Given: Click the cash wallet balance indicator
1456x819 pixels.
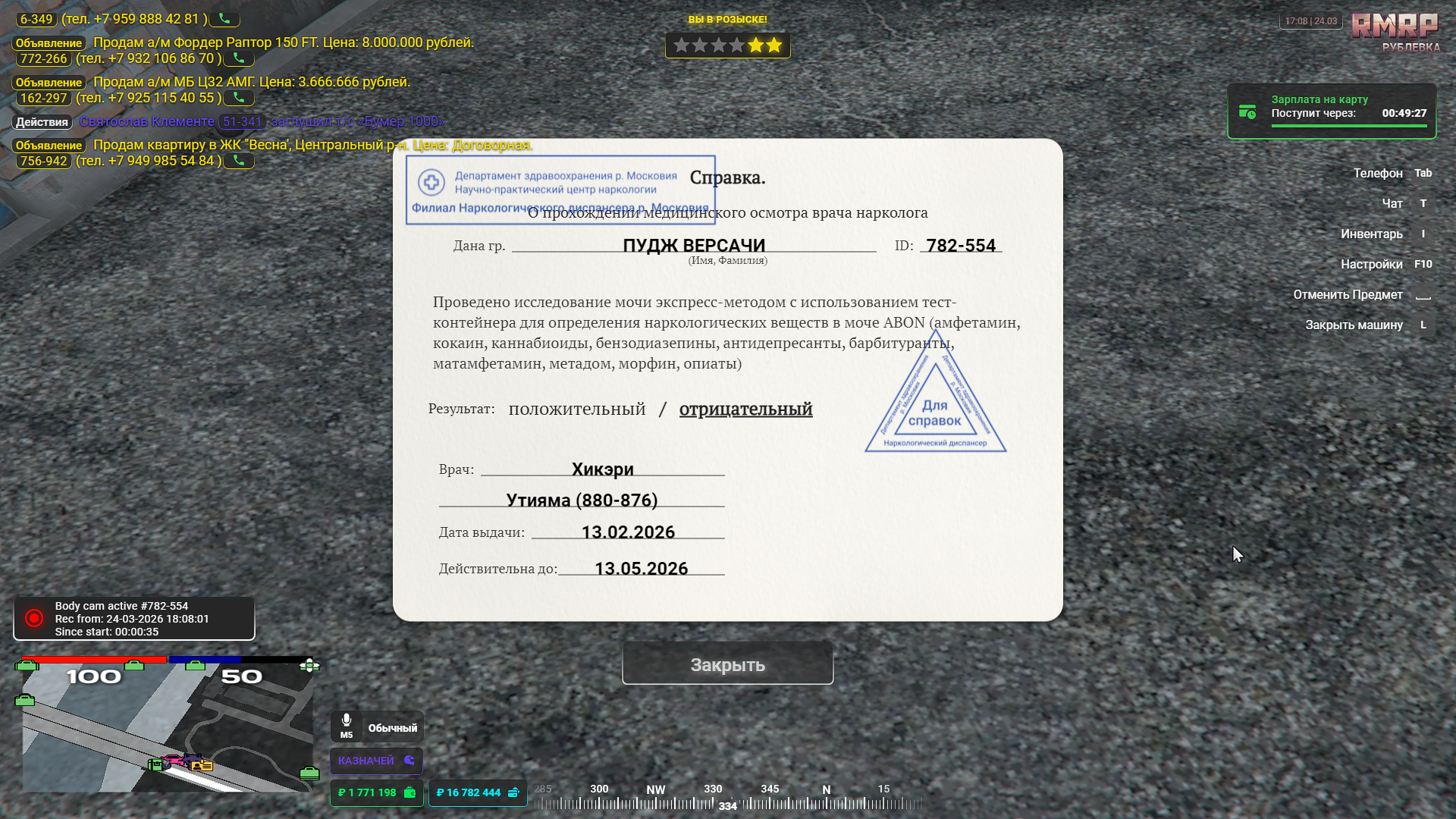Looking at the screenshot, I should tap(377, 792).
